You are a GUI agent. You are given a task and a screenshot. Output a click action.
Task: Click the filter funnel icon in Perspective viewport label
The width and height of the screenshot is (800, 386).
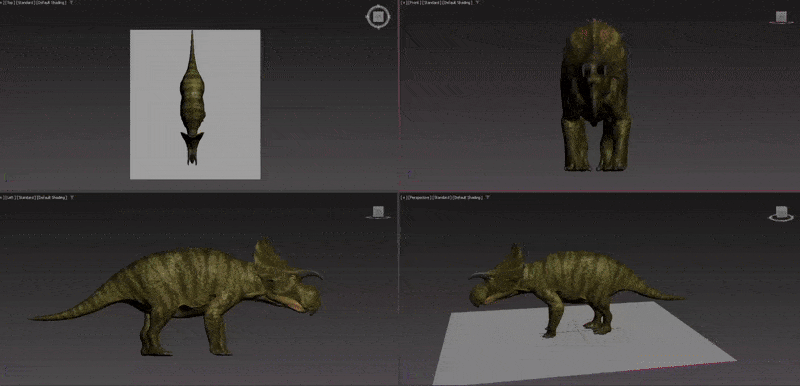pyautogui.click(x=488, y=197)
